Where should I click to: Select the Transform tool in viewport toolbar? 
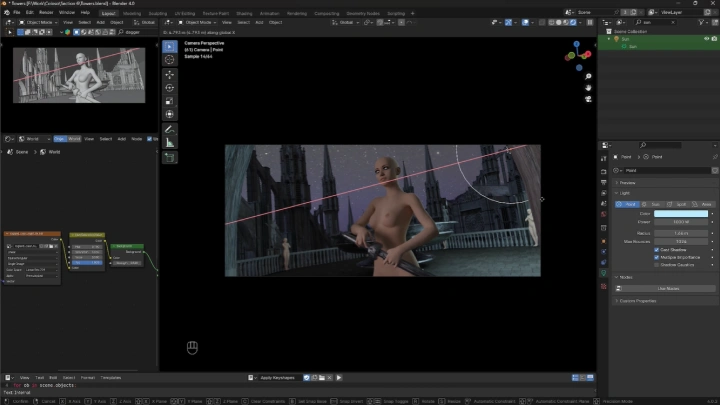(169, 114)
